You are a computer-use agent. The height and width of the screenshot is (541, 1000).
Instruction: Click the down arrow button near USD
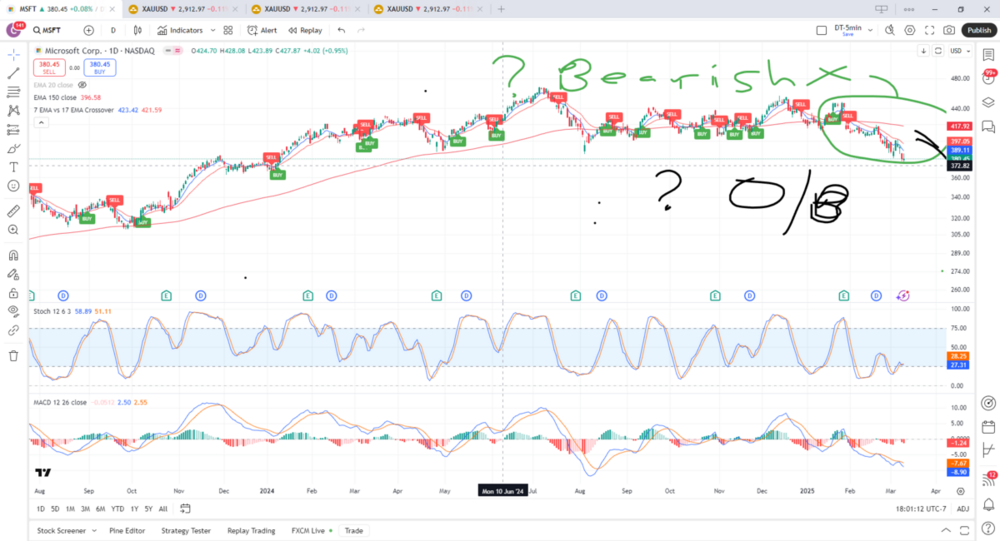923,51
